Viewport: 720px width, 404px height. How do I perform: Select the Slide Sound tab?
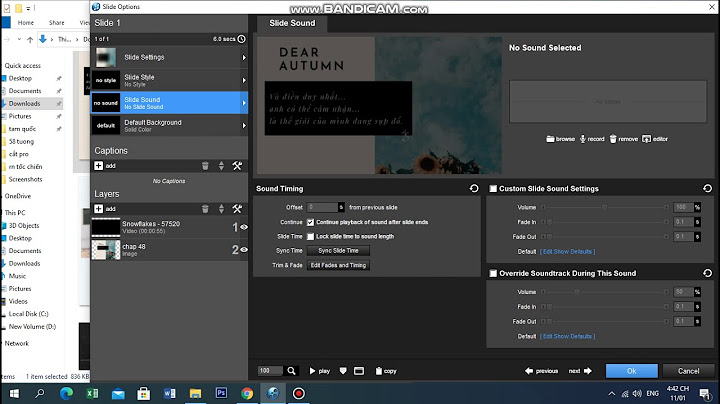[292, 23]
